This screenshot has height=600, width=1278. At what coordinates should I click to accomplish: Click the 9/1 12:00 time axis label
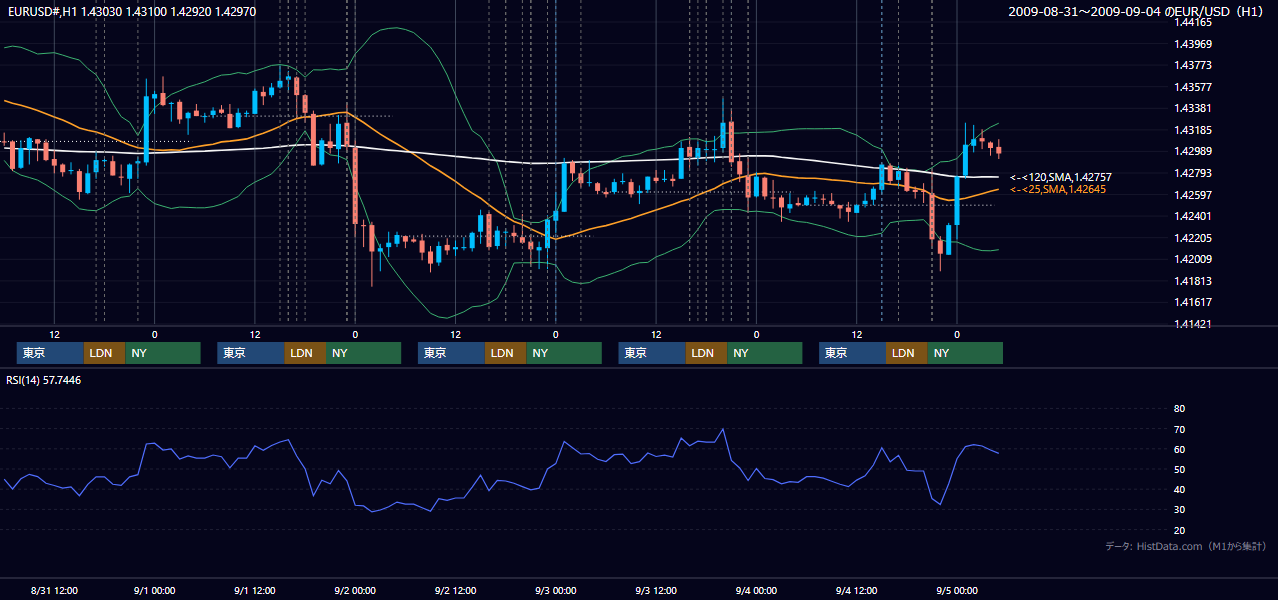[254, 591]
